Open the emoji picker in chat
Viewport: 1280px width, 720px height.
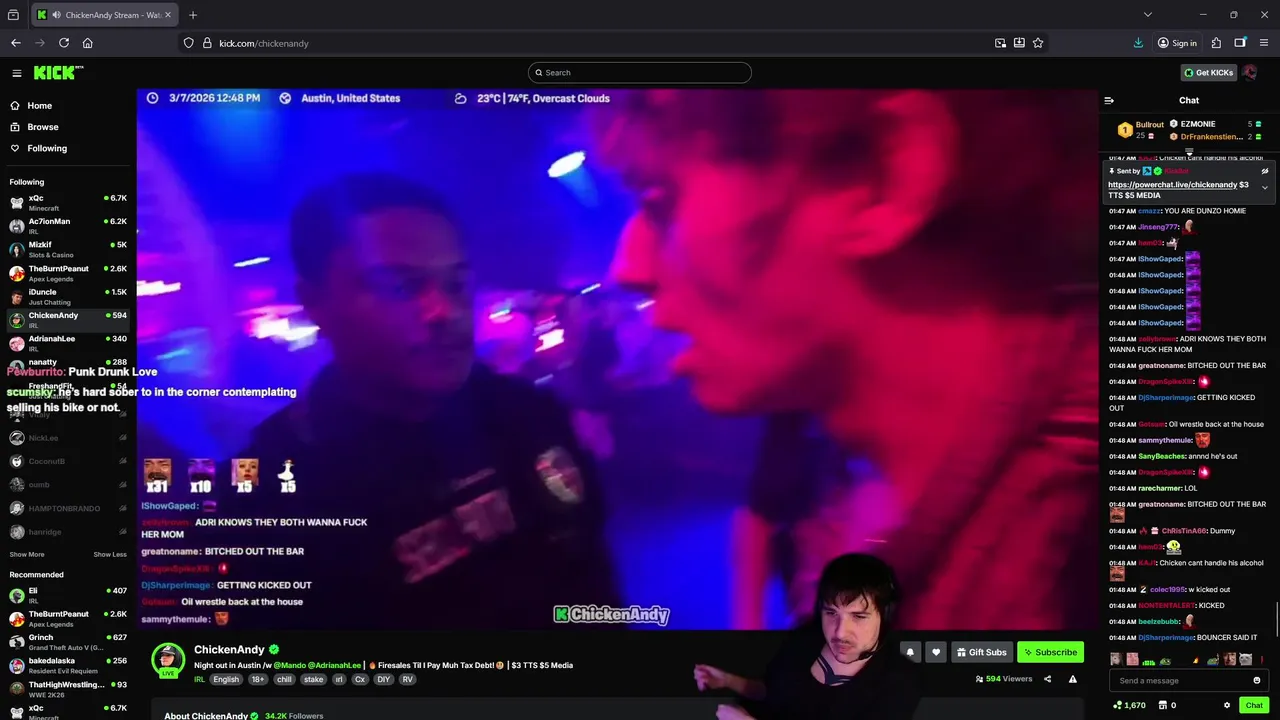coord(1257,681)
